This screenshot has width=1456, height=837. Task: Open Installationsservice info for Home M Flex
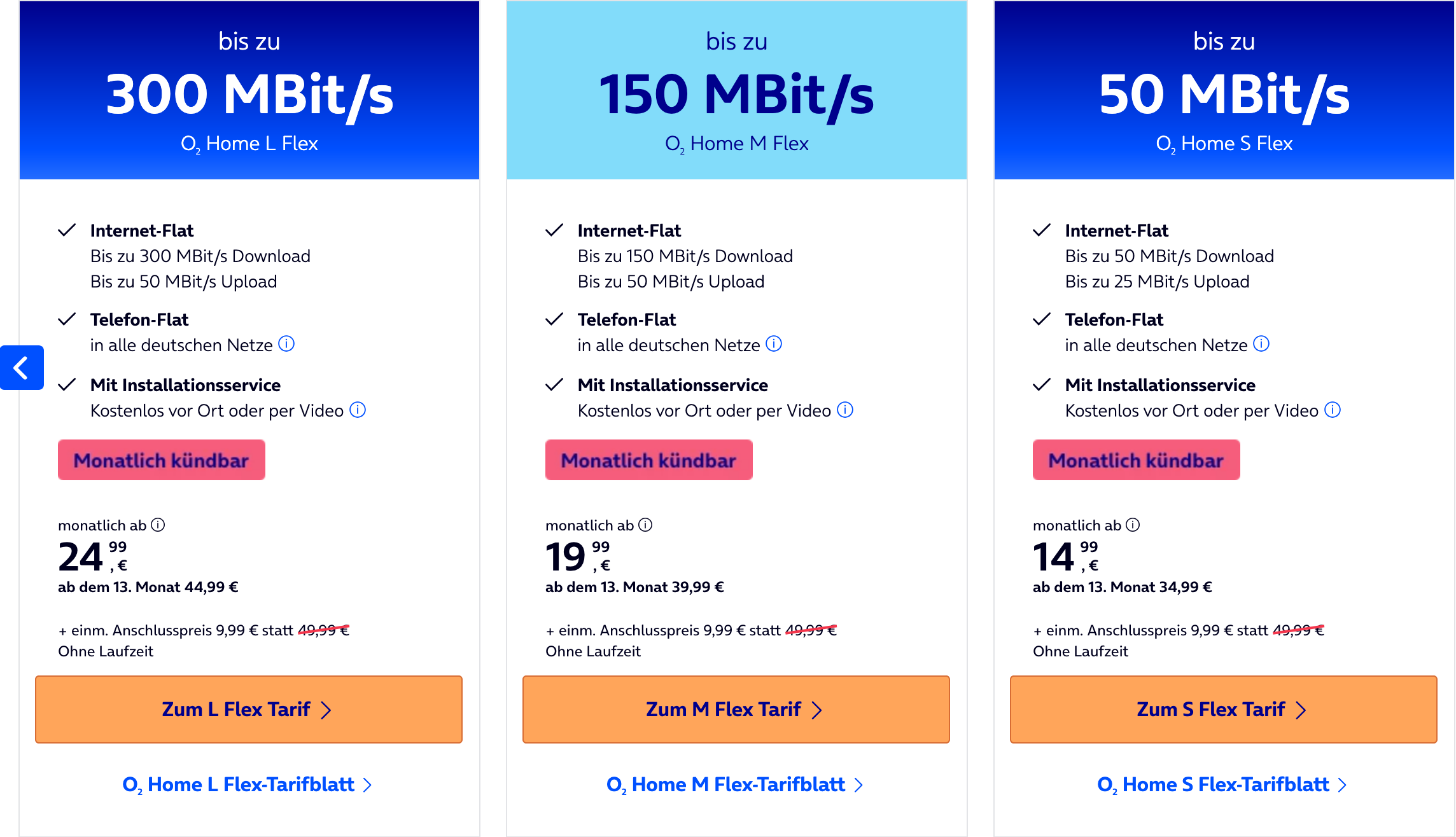pos(845,410)
